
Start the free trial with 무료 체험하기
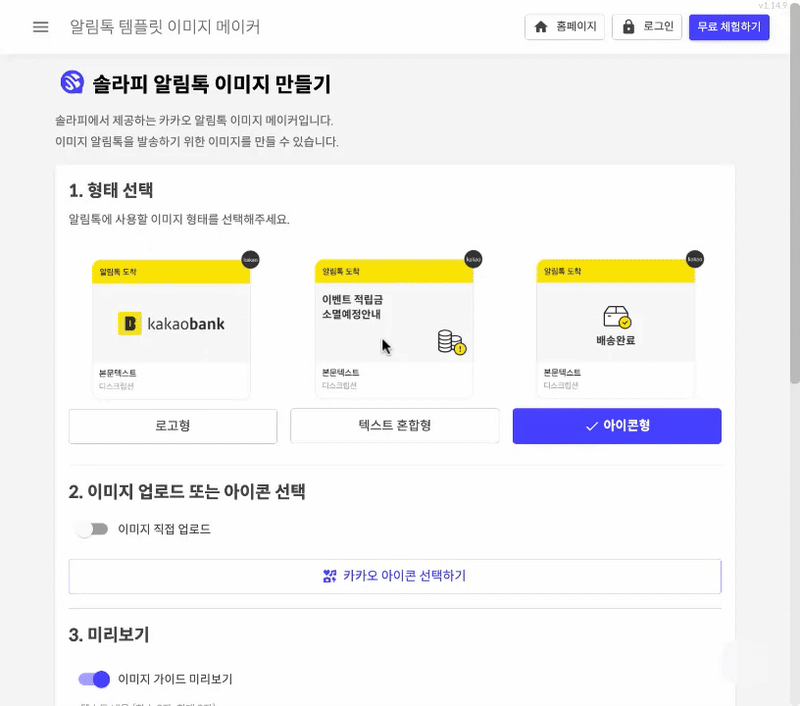pos(729,27)
